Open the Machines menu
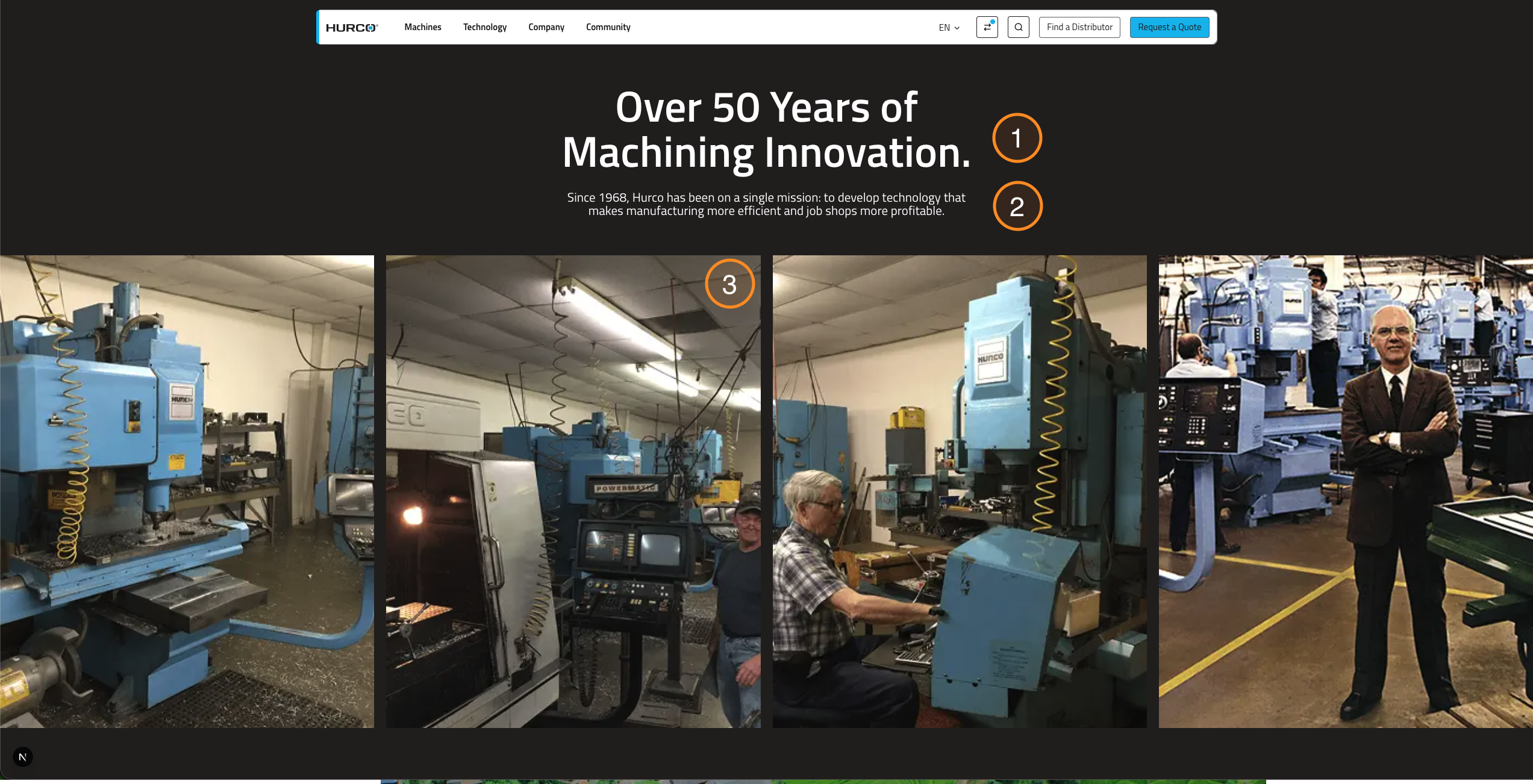 [x=423, y=27]
